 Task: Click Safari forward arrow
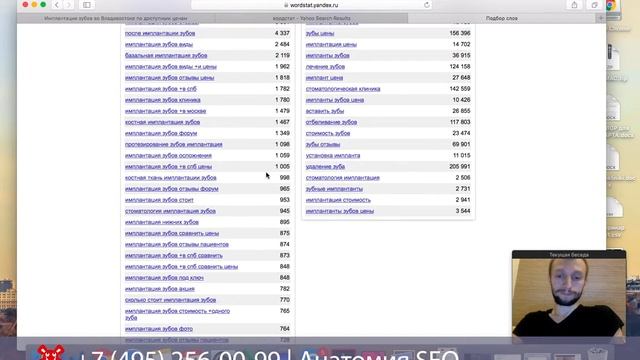(x=69, y=5)
